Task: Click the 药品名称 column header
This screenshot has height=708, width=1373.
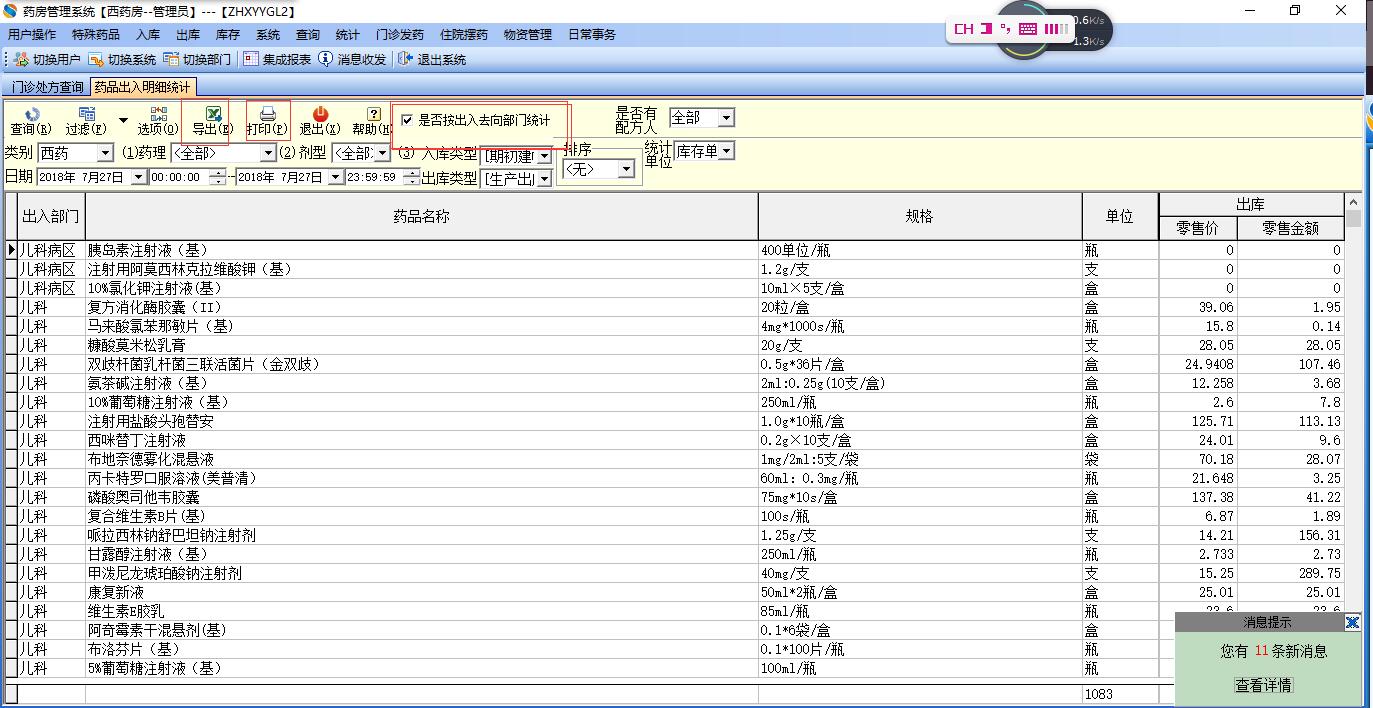Action: point(421,216)
